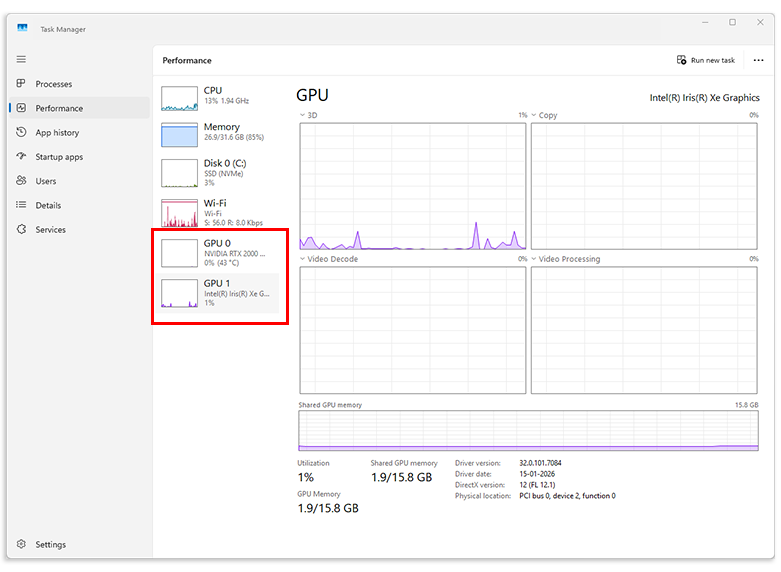Click the Intel(R) Iris(R) Xe Graphics name
781x572 pixels.
(x=704, y=98)
